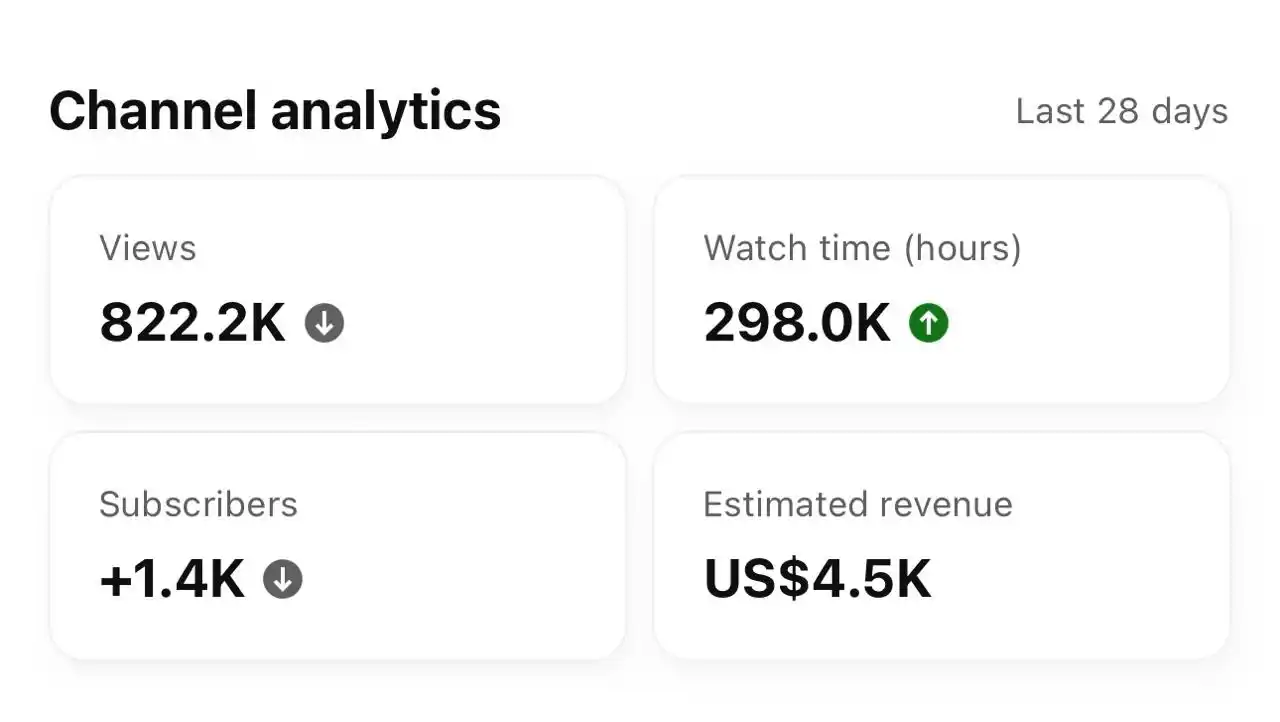This screenshot has width=1280, height=722.
Task: Click the gray down arrow beside Views
Action: coord(324,324)
